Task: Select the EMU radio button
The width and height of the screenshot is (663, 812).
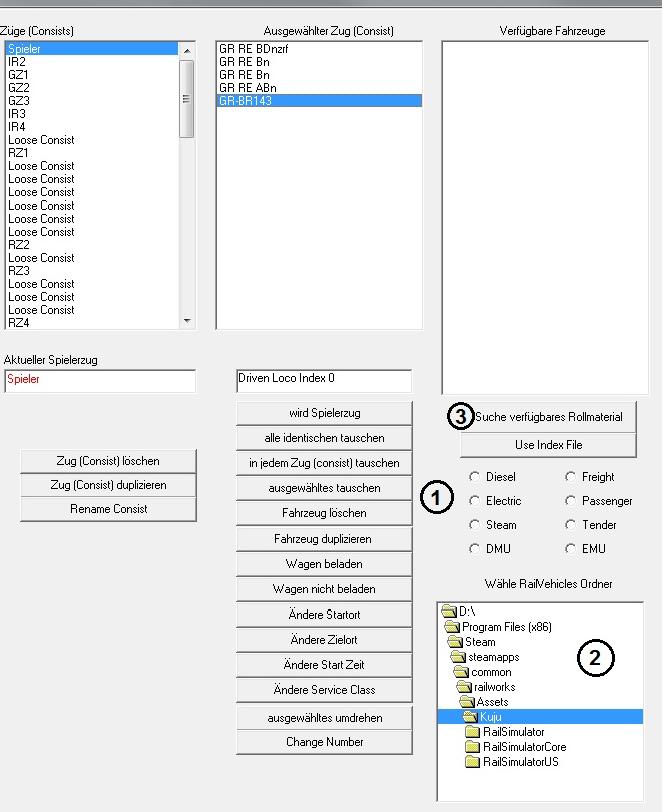Action: [570, 548]
